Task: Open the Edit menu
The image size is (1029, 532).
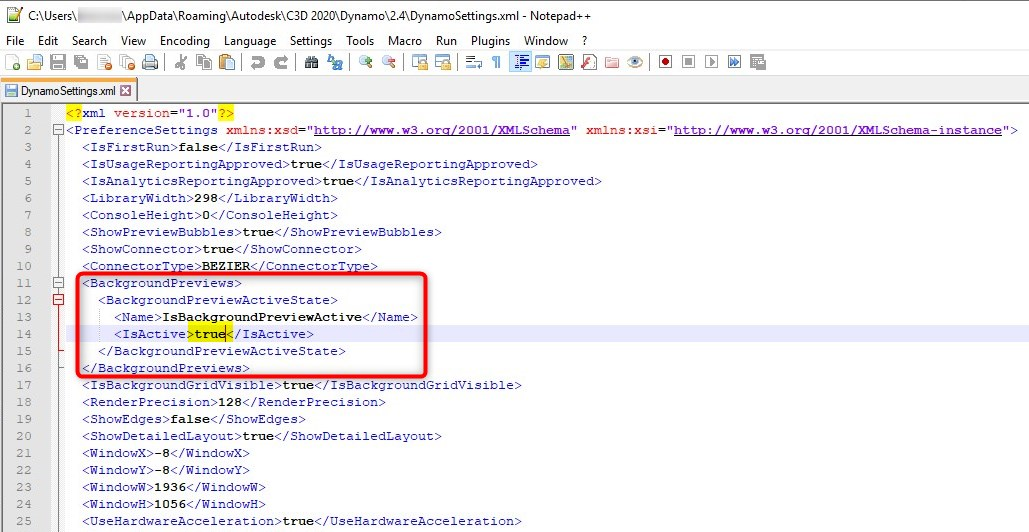Action: click(x=48, y=41)
